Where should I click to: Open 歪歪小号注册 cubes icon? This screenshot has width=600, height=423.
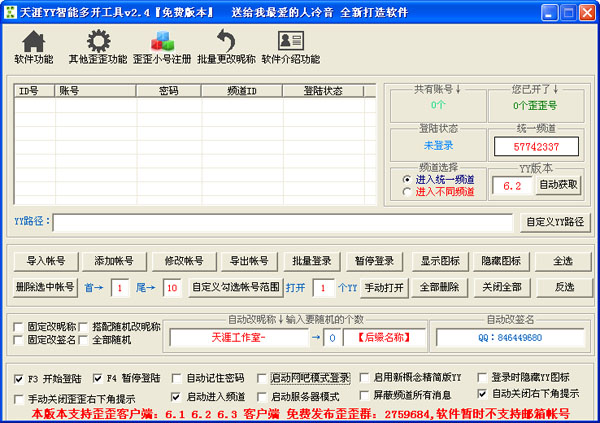pos(162,41)
